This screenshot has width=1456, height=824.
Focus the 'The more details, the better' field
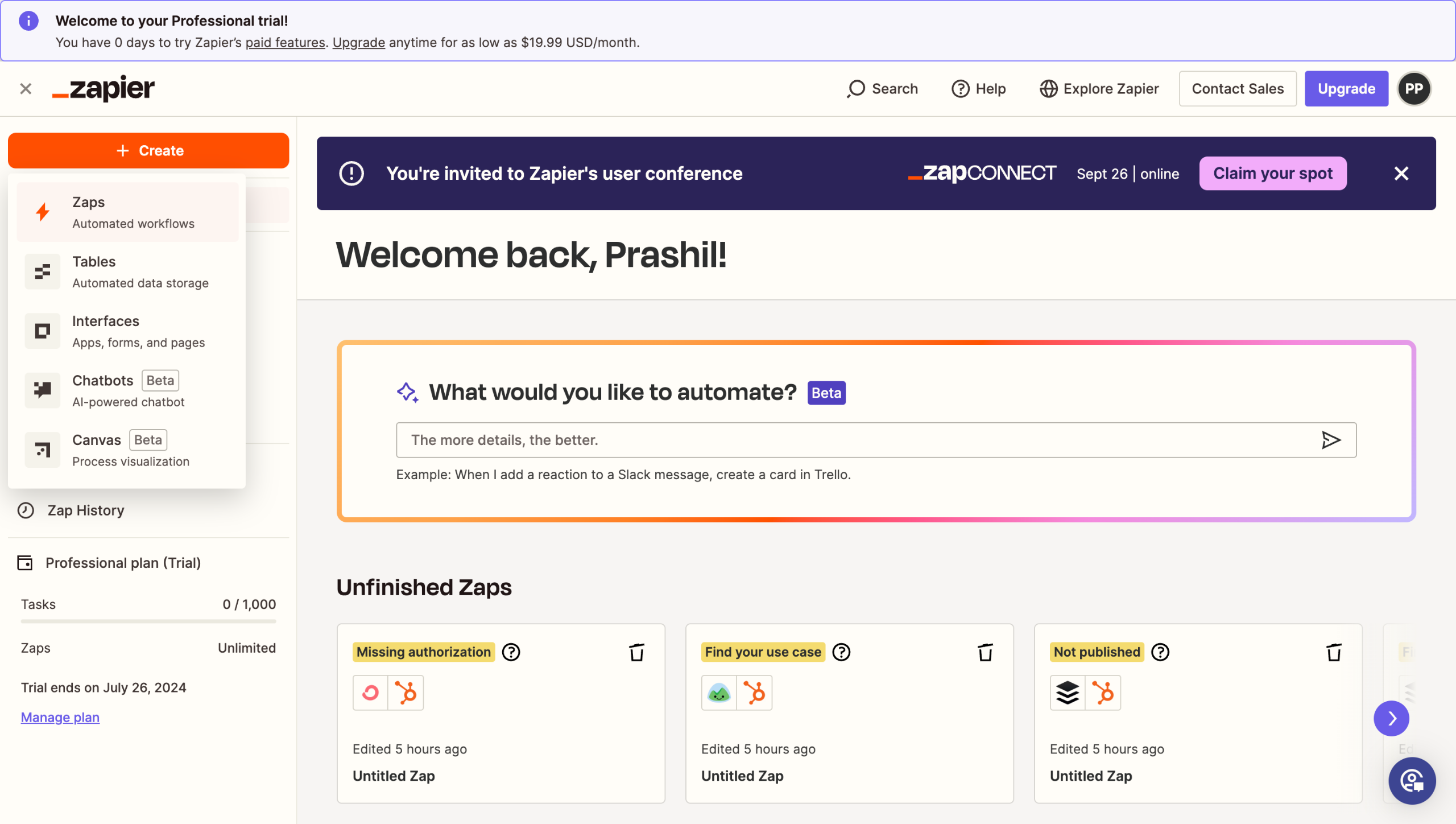(853, 440)
